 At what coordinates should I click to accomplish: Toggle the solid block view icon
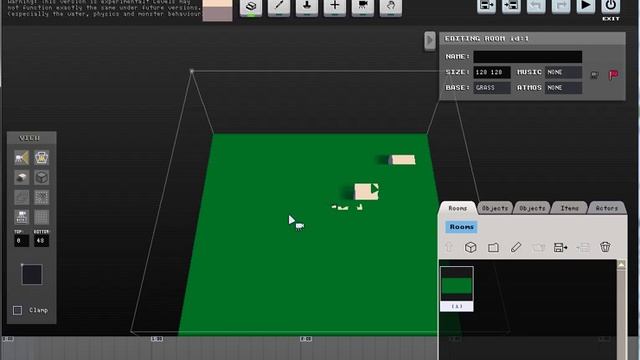pos(22,177)
